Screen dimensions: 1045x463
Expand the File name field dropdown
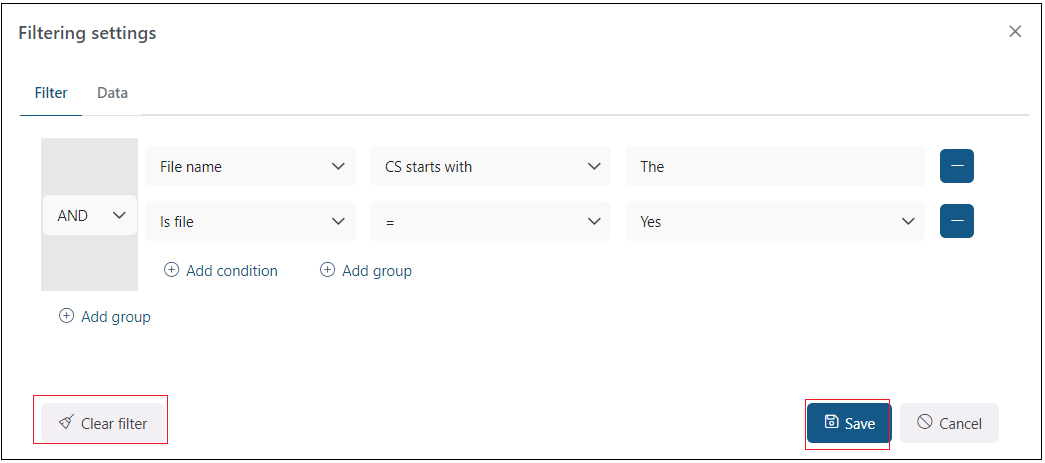[x=250, y=167]
